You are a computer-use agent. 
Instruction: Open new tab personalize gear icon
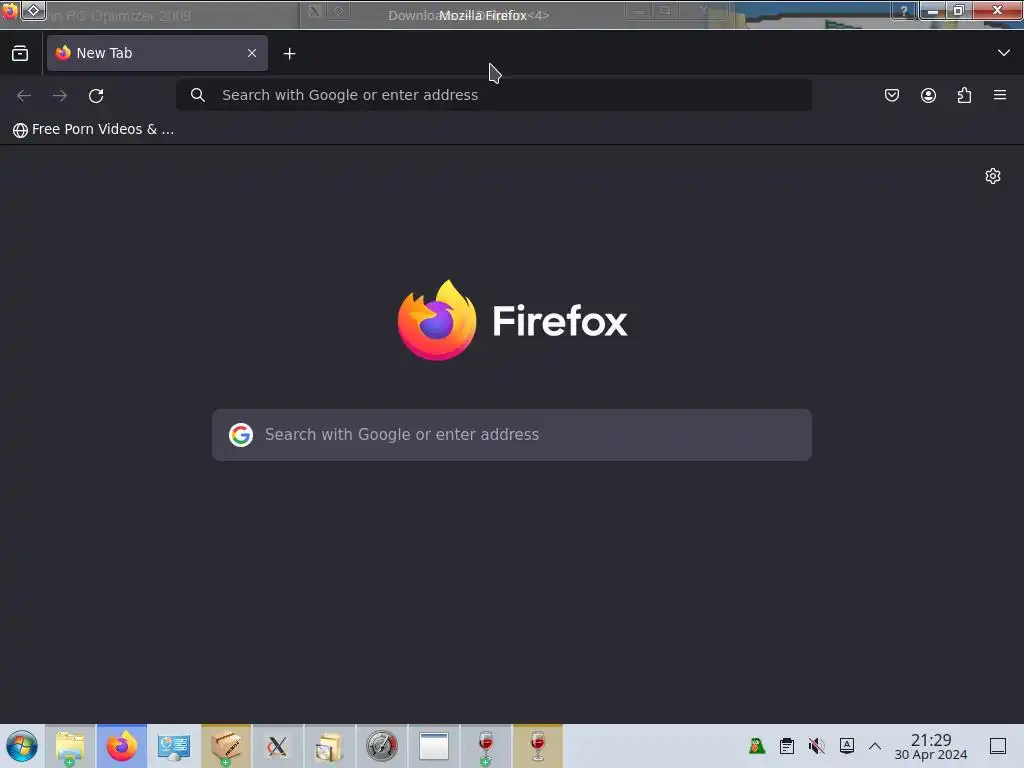click(993, 176)
